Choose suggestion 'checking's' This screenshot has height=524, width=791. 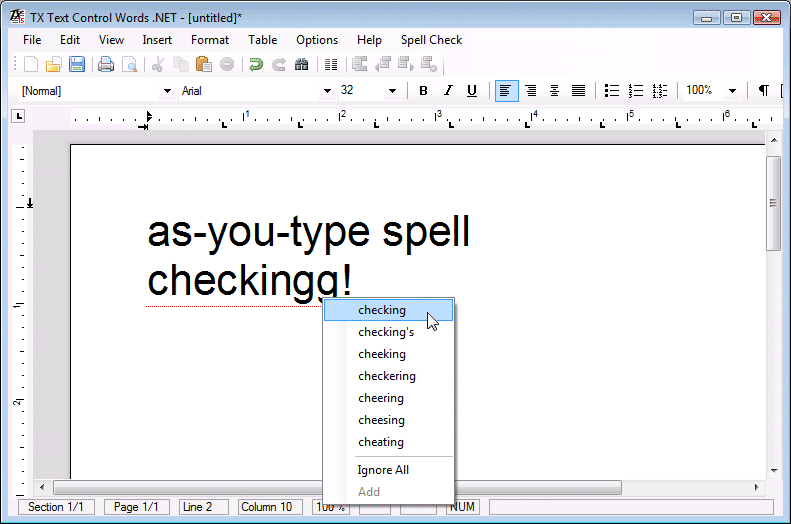[388, 332]
